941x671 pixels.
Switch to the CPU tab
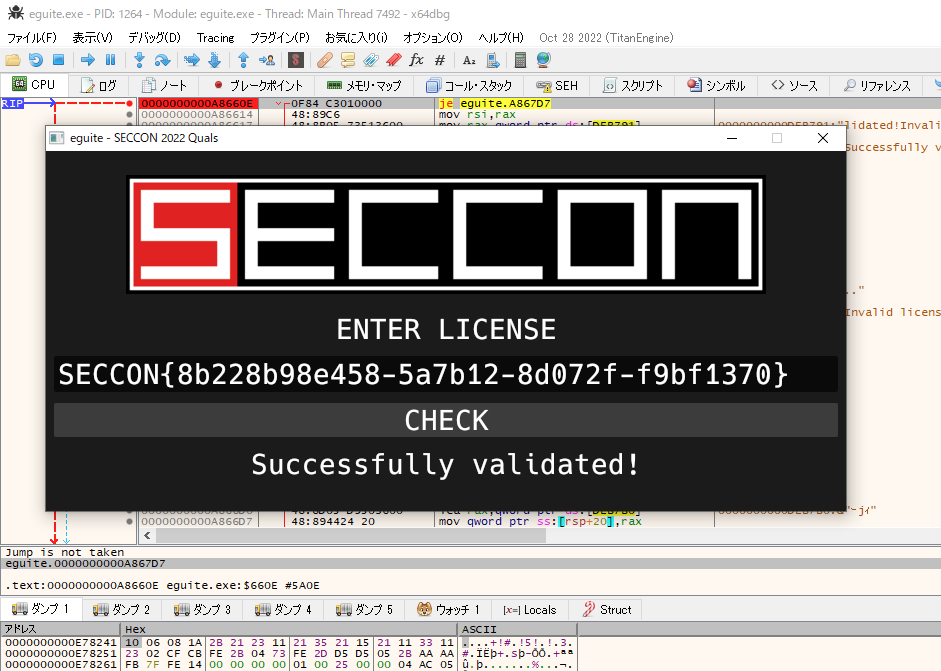pos(34,85)
